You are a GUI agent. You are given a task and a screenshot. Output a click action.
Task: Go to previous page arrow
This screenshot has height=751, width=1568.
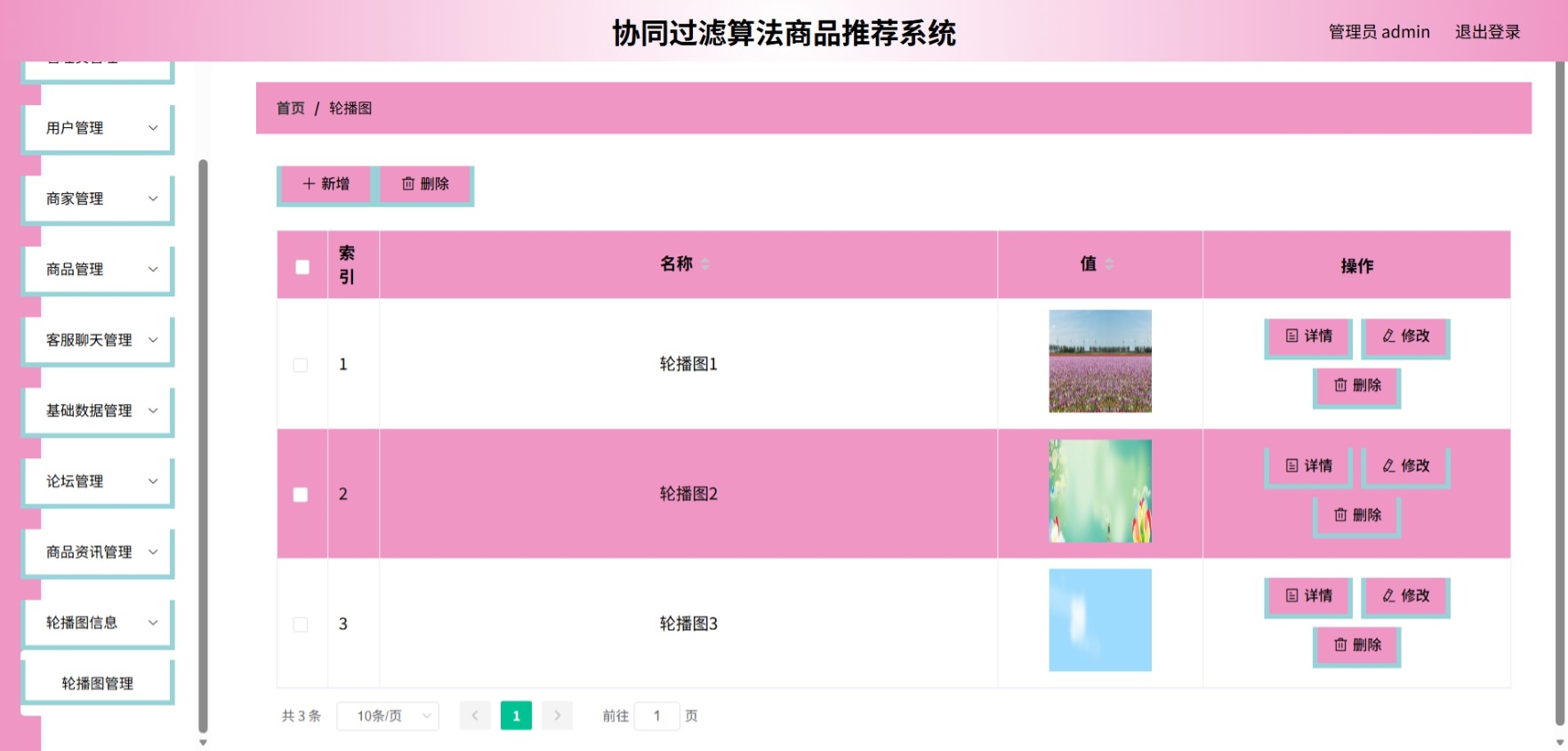coord(475,716)
